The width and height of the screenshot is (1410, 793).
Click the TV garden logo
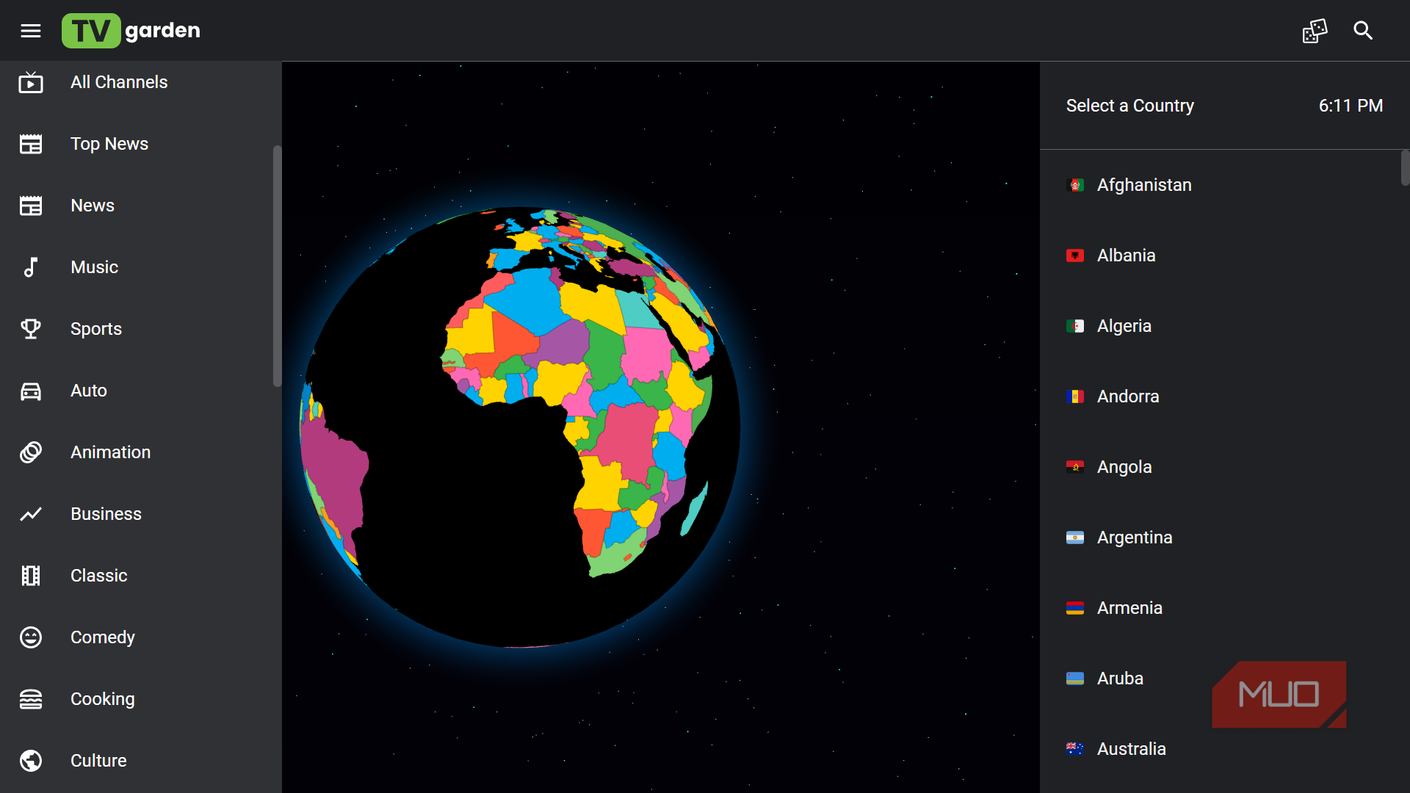pyautogui.click(x=131, y=31)
